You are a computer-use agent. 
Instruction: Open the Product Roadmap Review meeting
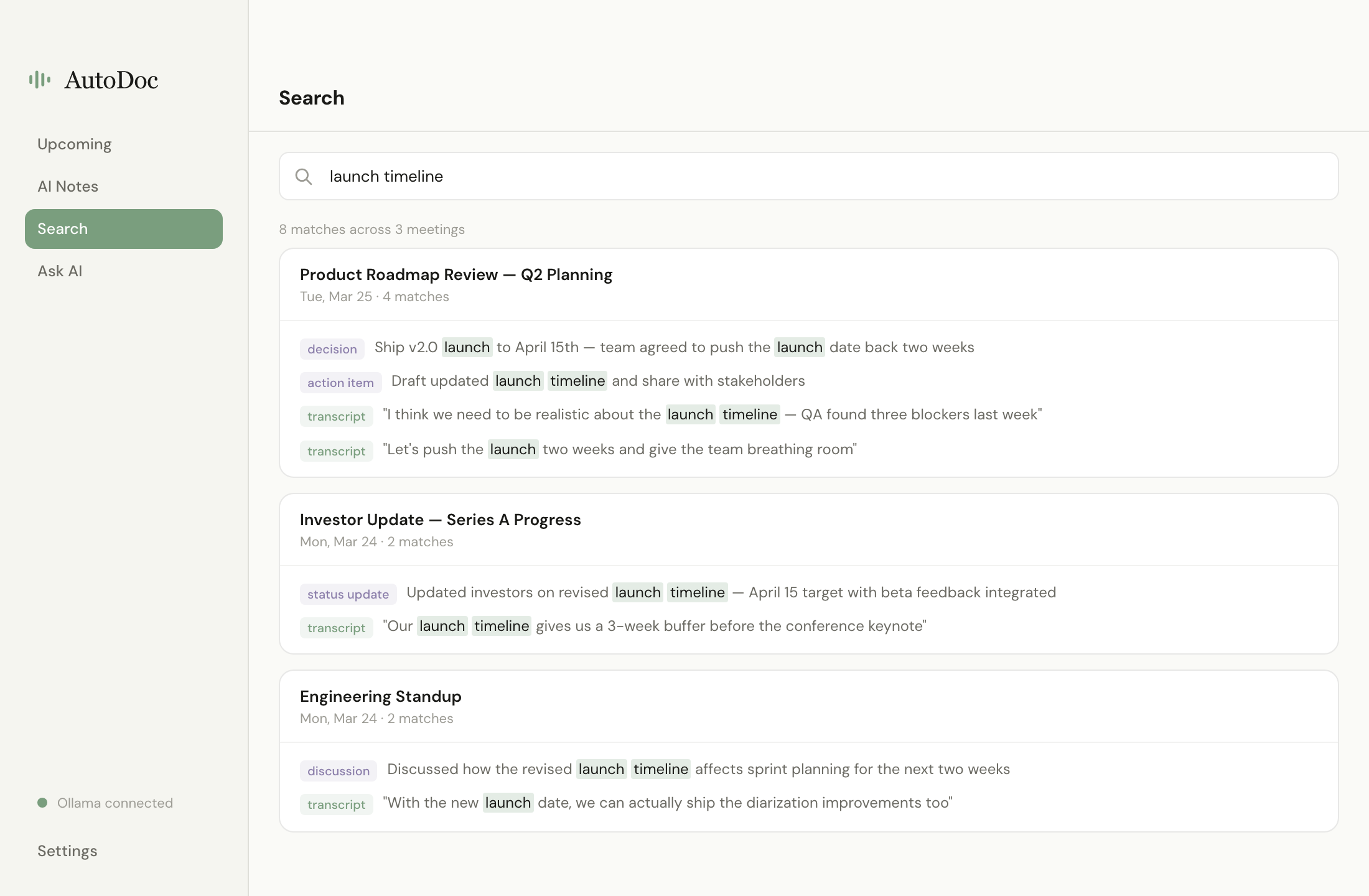click(456, 274)
